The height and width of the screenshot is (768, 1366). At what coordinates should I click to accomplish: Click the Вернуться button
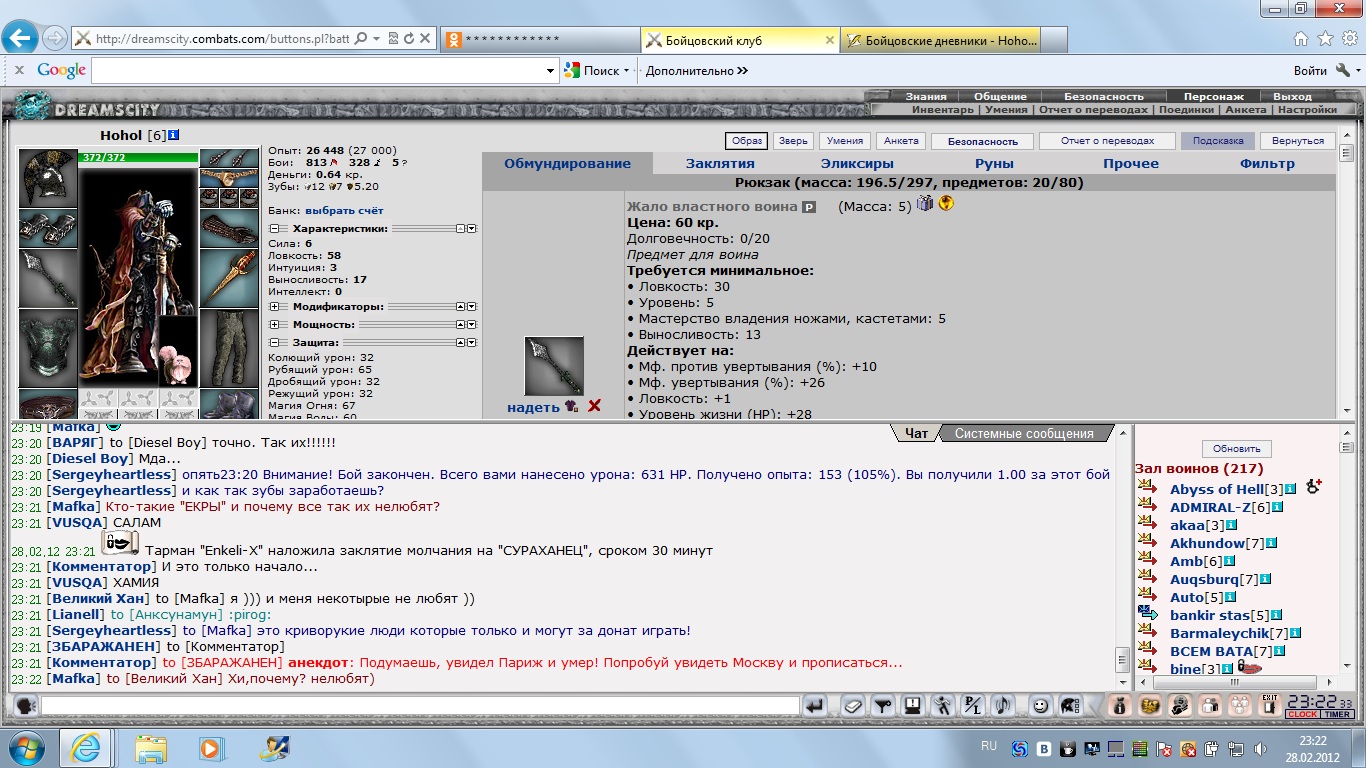1298,141
